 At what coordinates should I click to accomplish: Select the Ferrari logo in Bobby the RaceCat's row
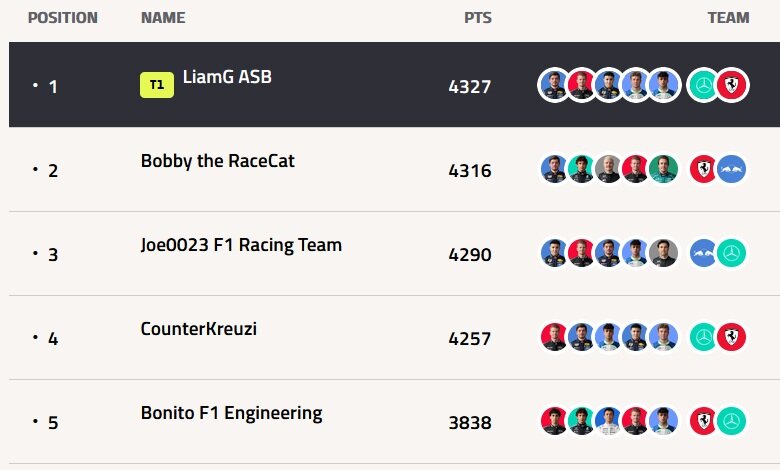pos(703,169)
